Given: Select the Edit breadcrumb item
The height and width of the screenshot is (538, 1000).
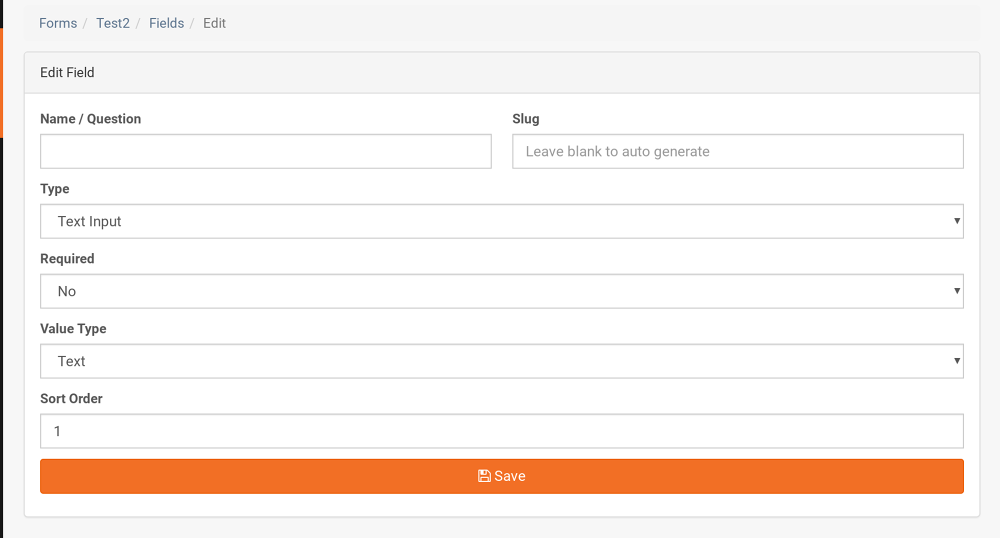Looking at the screenshot, I should click(x=214, y=23).
